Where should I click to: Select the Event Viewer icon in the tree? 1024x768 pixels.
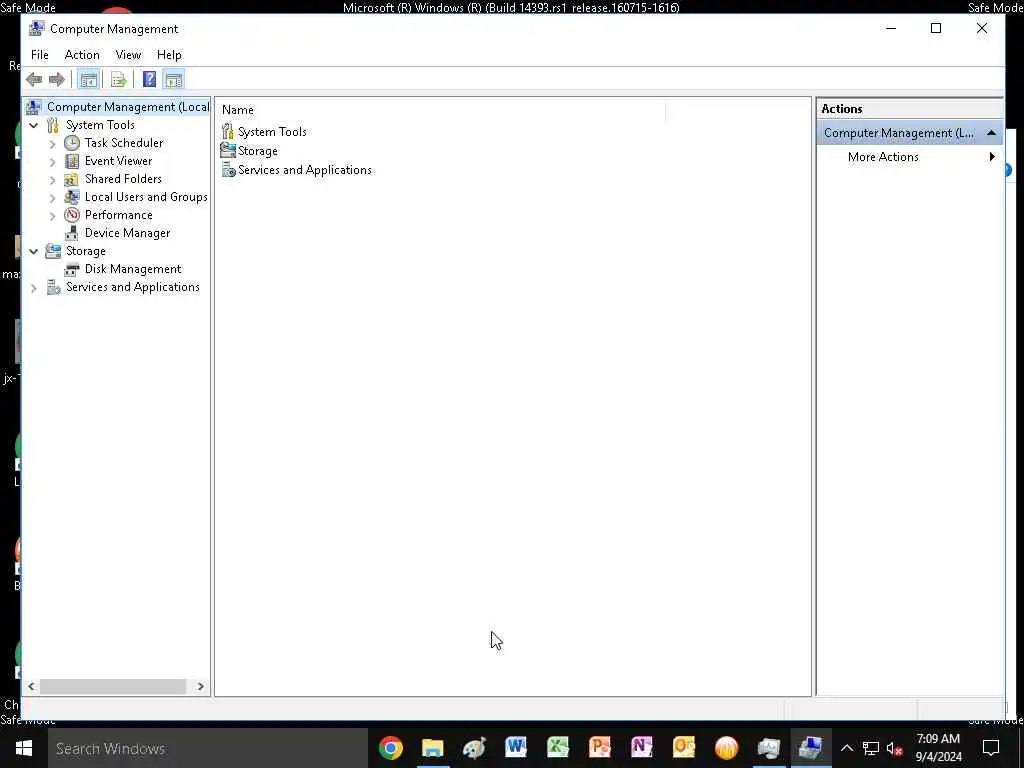pos(72,161)
